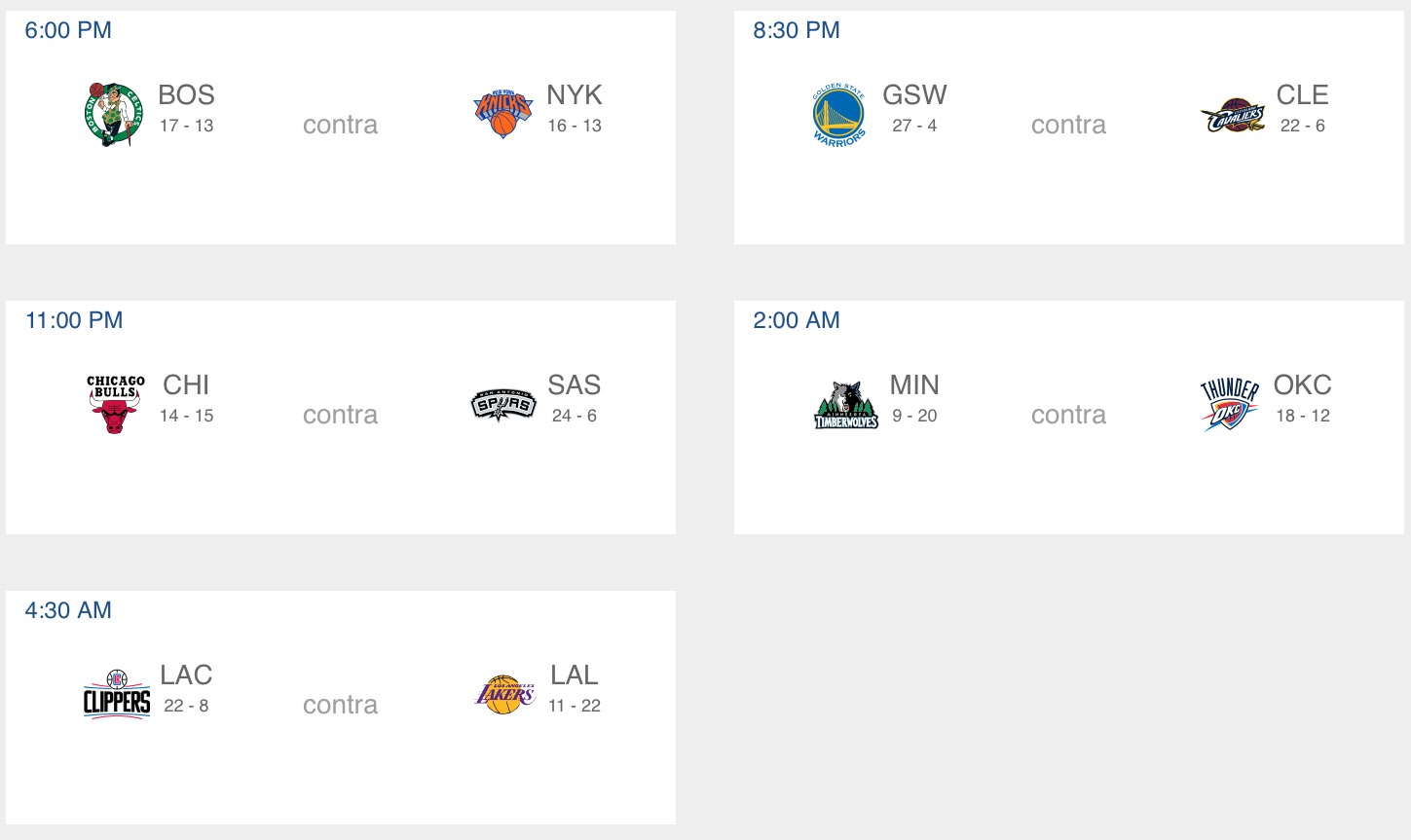1411x840 pixels.
Task: Open the LA Clippers logo
Action: click(x=117, y=694)
